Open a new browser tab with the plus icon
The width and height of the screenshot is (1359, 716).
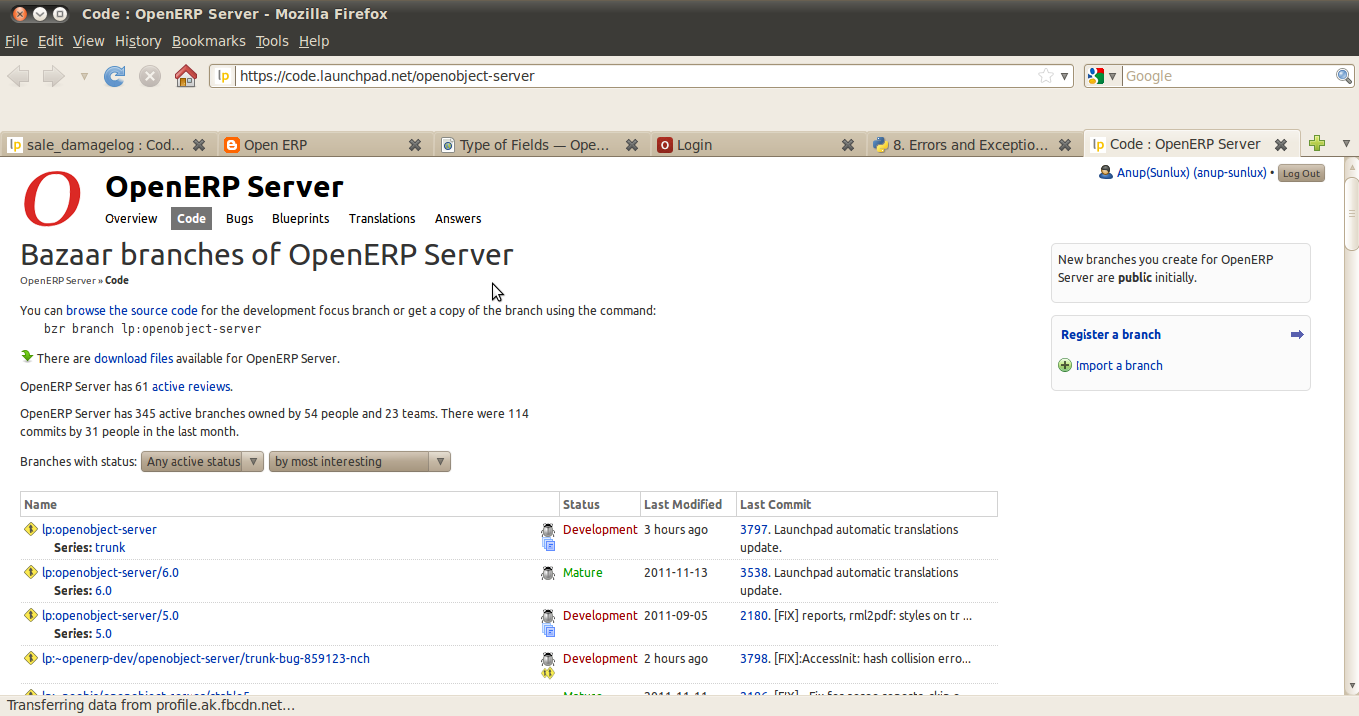(1317, 143)
